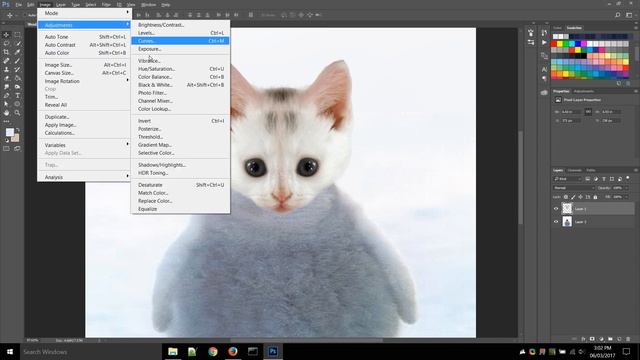Open the Paragraph panel icon

[x=544, y=78]
